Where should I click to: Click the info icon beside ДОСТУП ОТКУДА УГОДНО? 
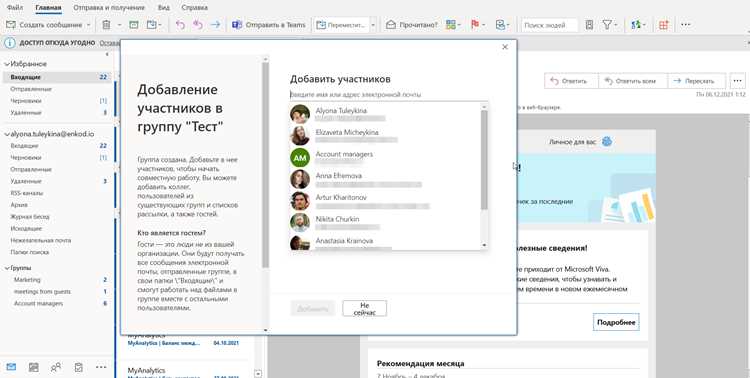(x=10, y=43)
